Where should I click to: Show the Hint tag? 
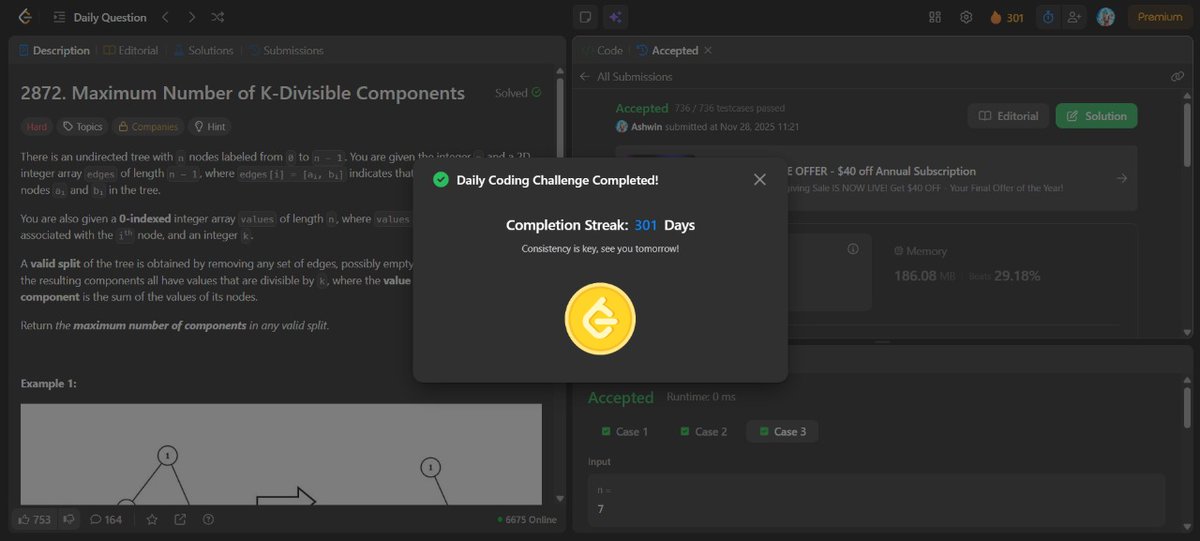[x=210, y=127]
